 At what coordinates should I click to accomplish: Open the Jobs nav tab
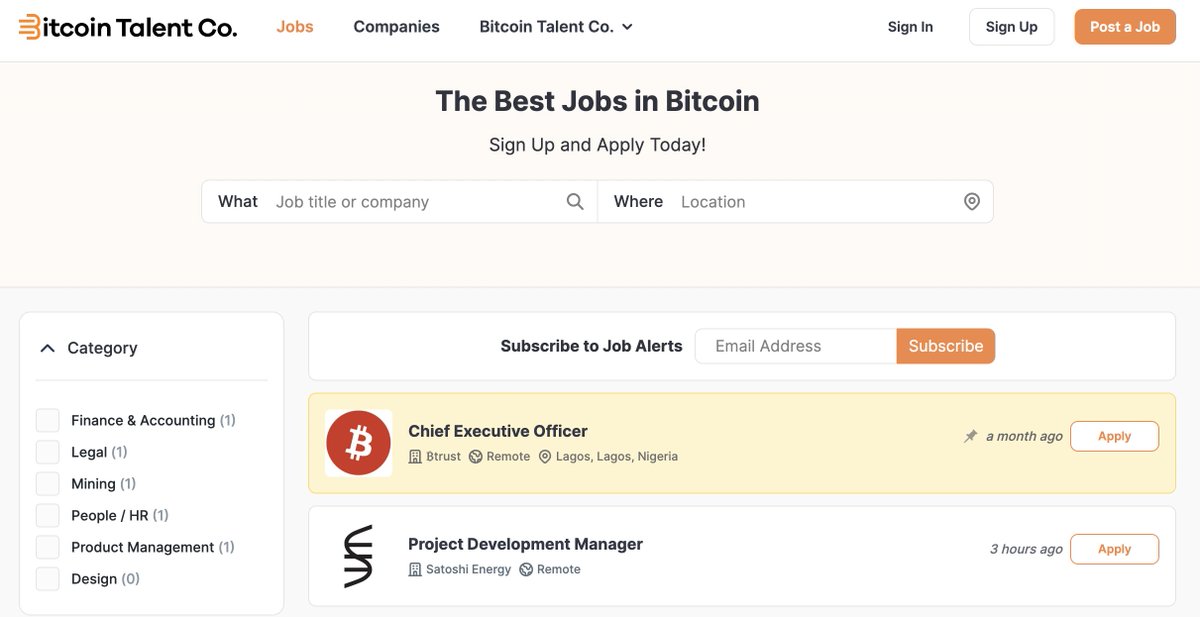[x=295, y=27]
